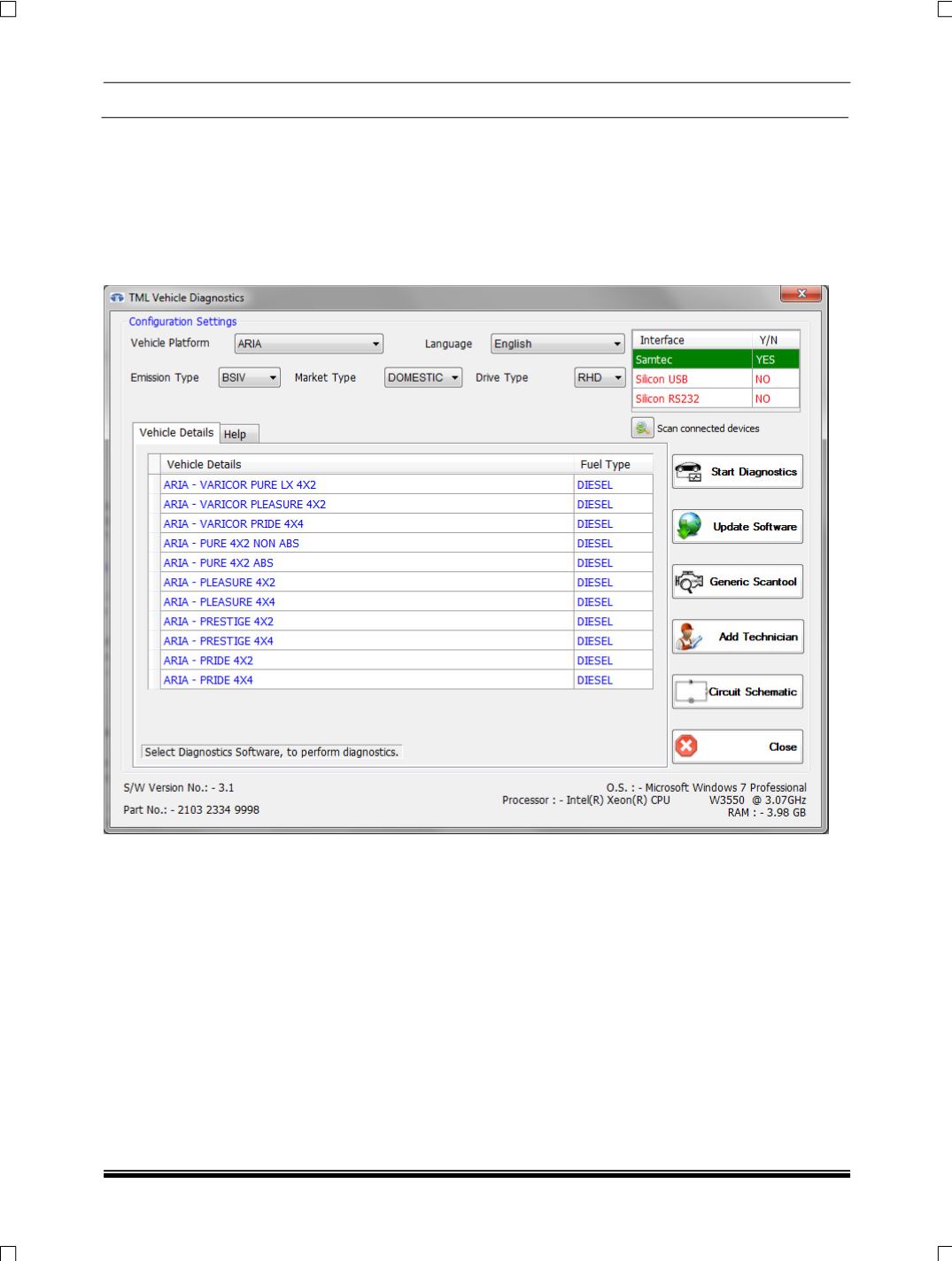Select the Silicon RS232 interface row
Viewport: 952px width, 1261px height.
coord(716,398)
